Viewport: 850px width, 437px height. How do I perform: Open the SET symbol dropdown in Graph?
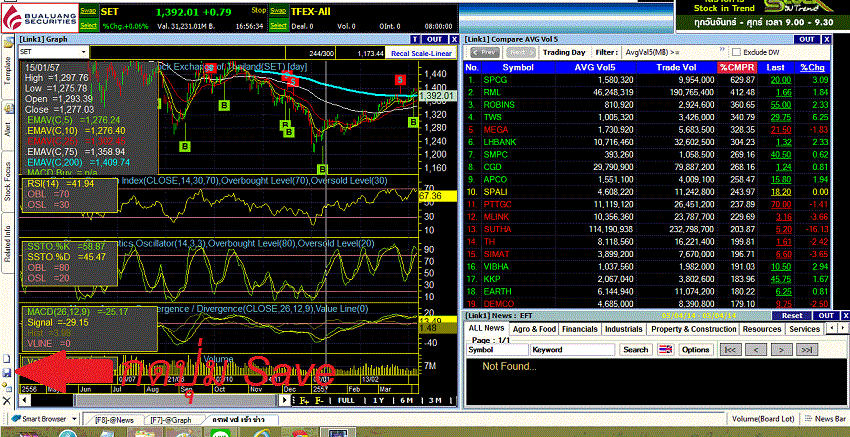pos(84,52)
